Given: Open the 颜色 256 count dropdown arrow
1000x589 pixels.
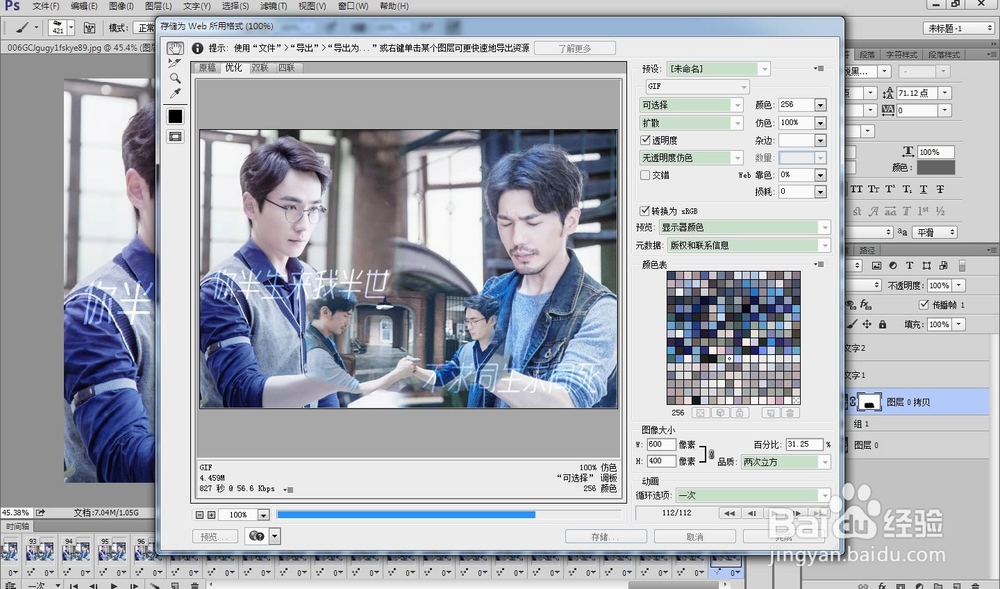Looking at the screenshot, I should tap(821, 105).
